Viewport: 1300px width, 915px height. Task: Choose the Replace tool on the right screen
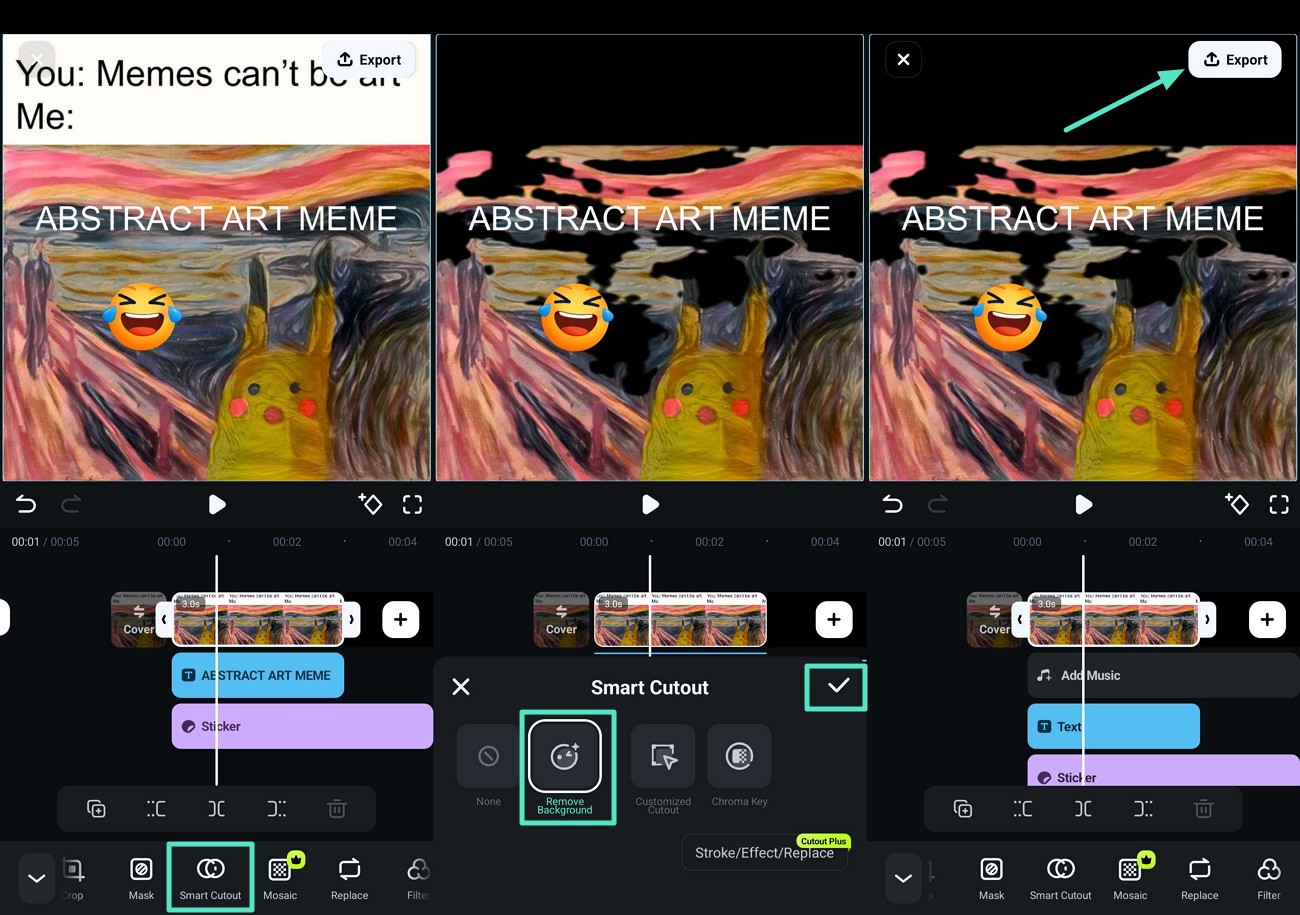coord(1199,878)
